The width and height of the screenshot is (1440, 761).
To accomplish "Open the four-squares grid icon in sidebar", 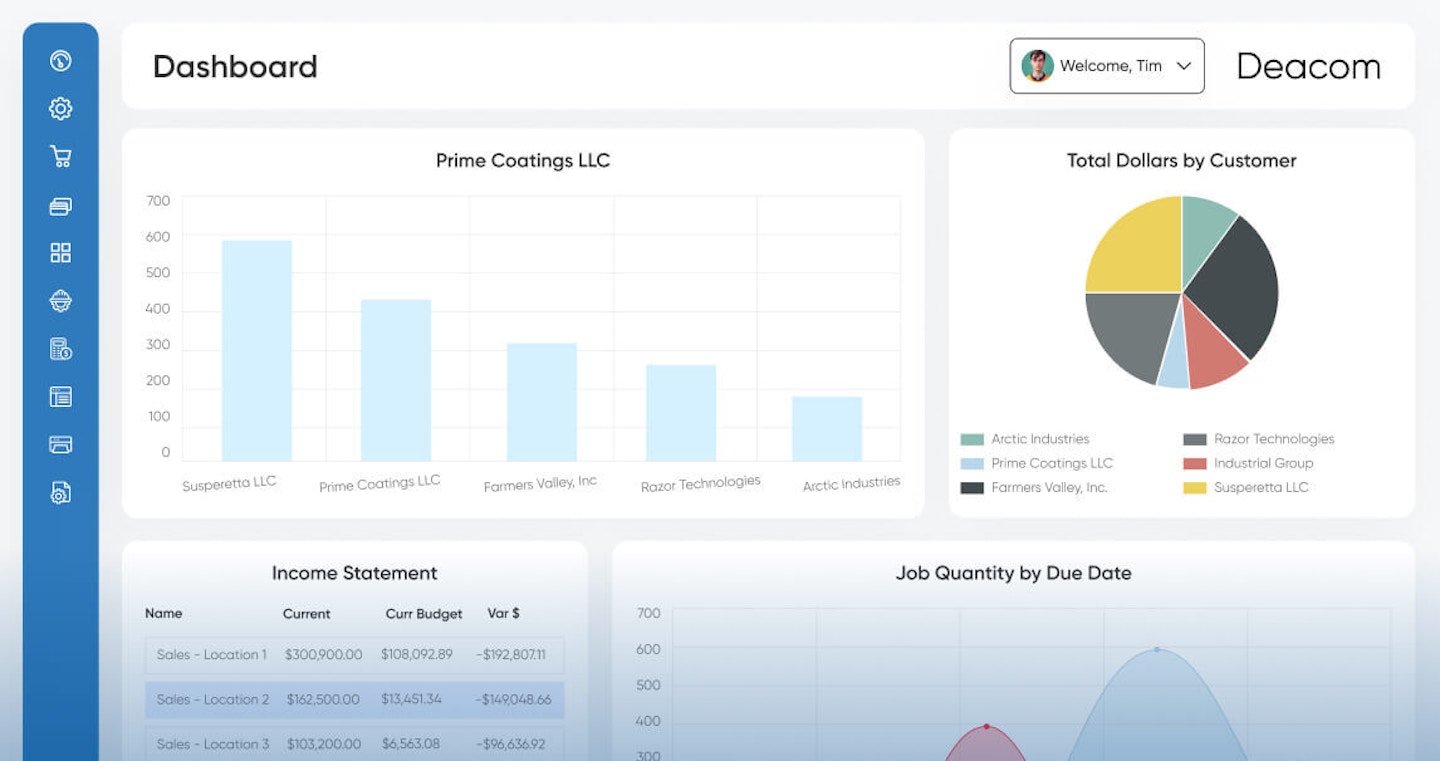I will [61, 253].
